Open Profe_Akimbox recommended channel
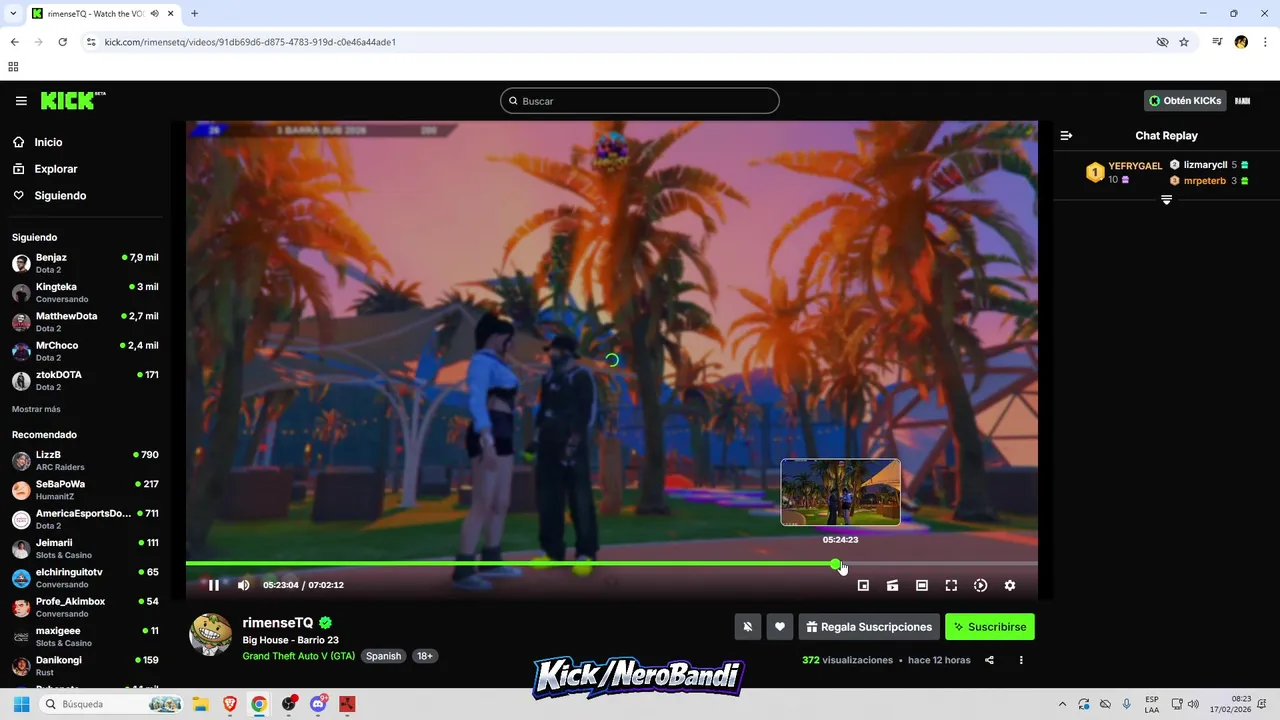Image resolution: width=1280 pixels, height=720 pixels. pyautogui.click(x=84, y=607)
